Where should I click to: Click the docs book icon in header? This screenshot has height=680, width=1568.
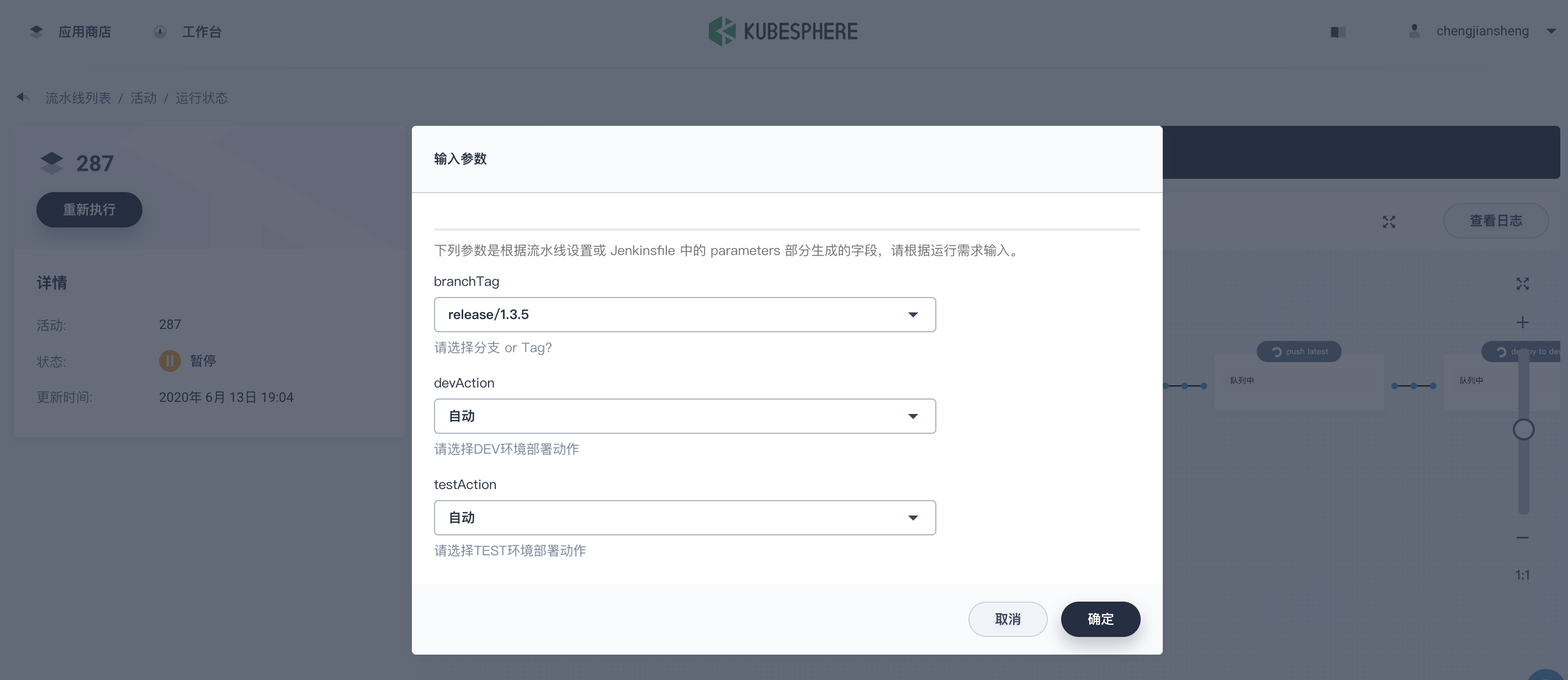(1337, 31)
